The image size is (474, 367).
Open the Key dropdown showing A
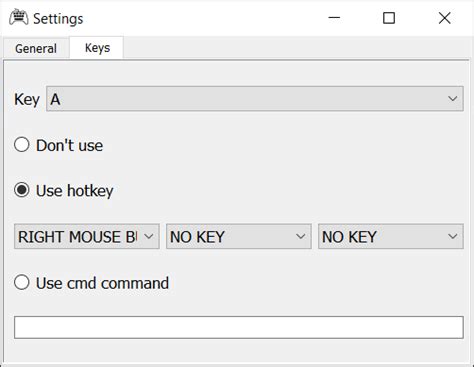pos(255,99)
